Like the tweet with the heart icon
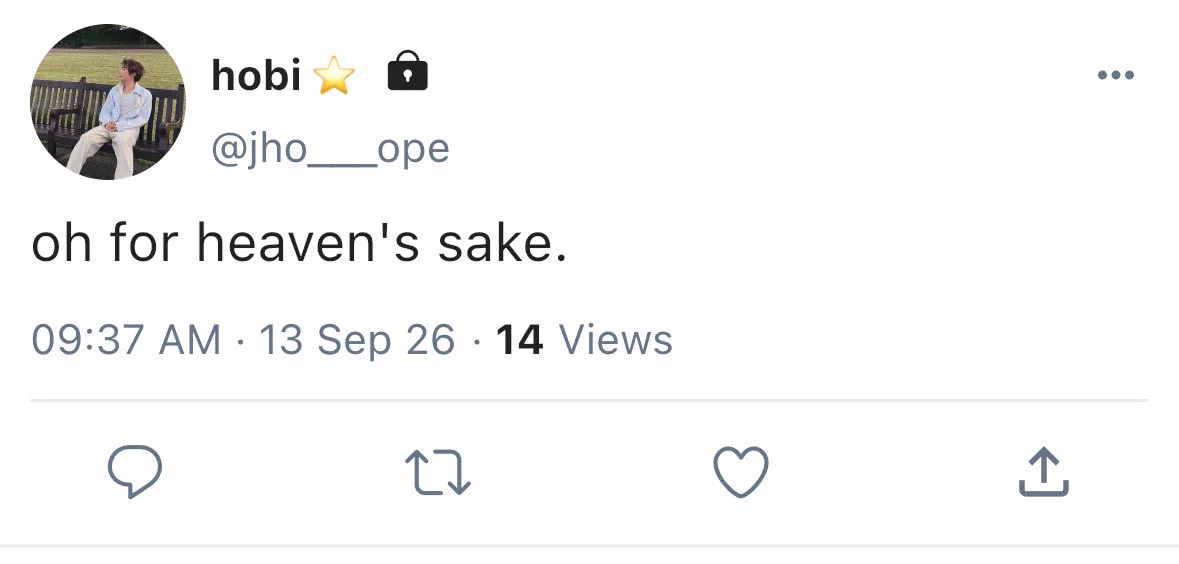Image resolution: width=1179 pixels, height=564 pixels. pyautogui.click(x=741, y=472)
